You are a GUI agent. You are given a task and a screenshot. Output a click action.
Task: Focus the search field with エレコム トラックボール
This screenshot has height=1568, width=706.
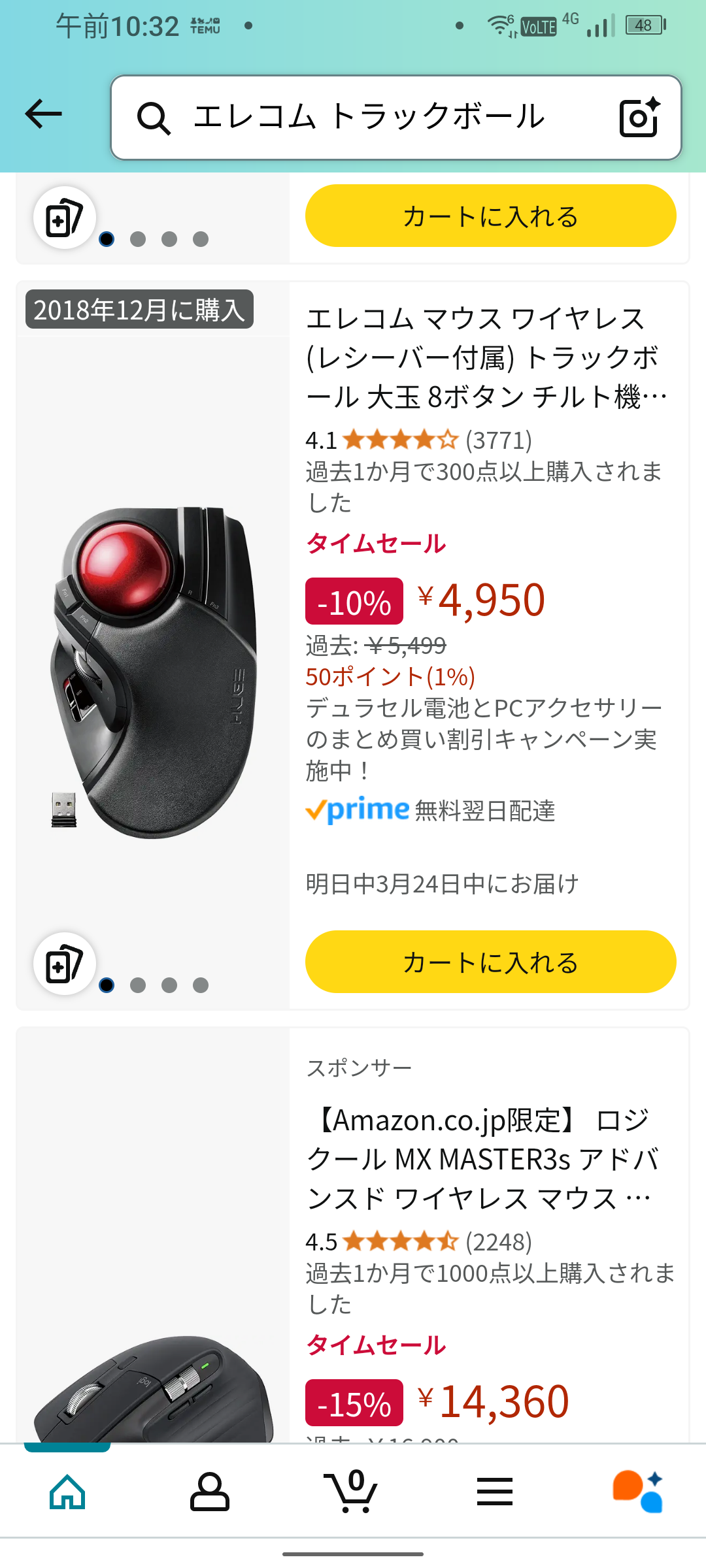[x=396, y=118]
